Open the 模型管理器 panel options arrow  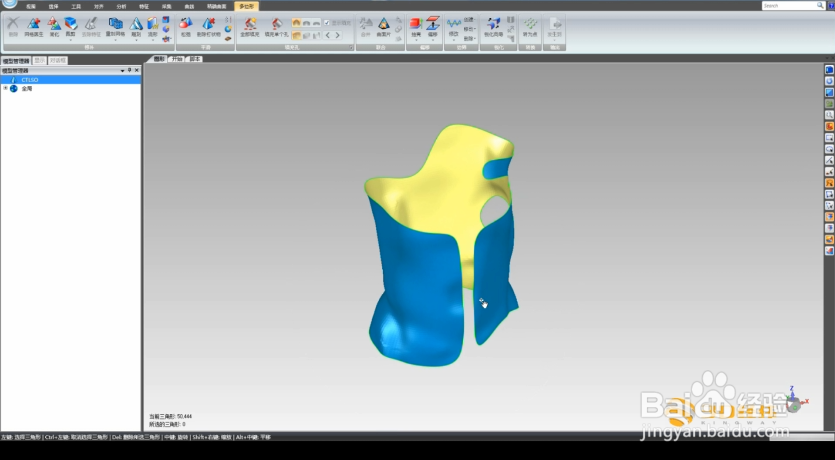coord(122,70)
